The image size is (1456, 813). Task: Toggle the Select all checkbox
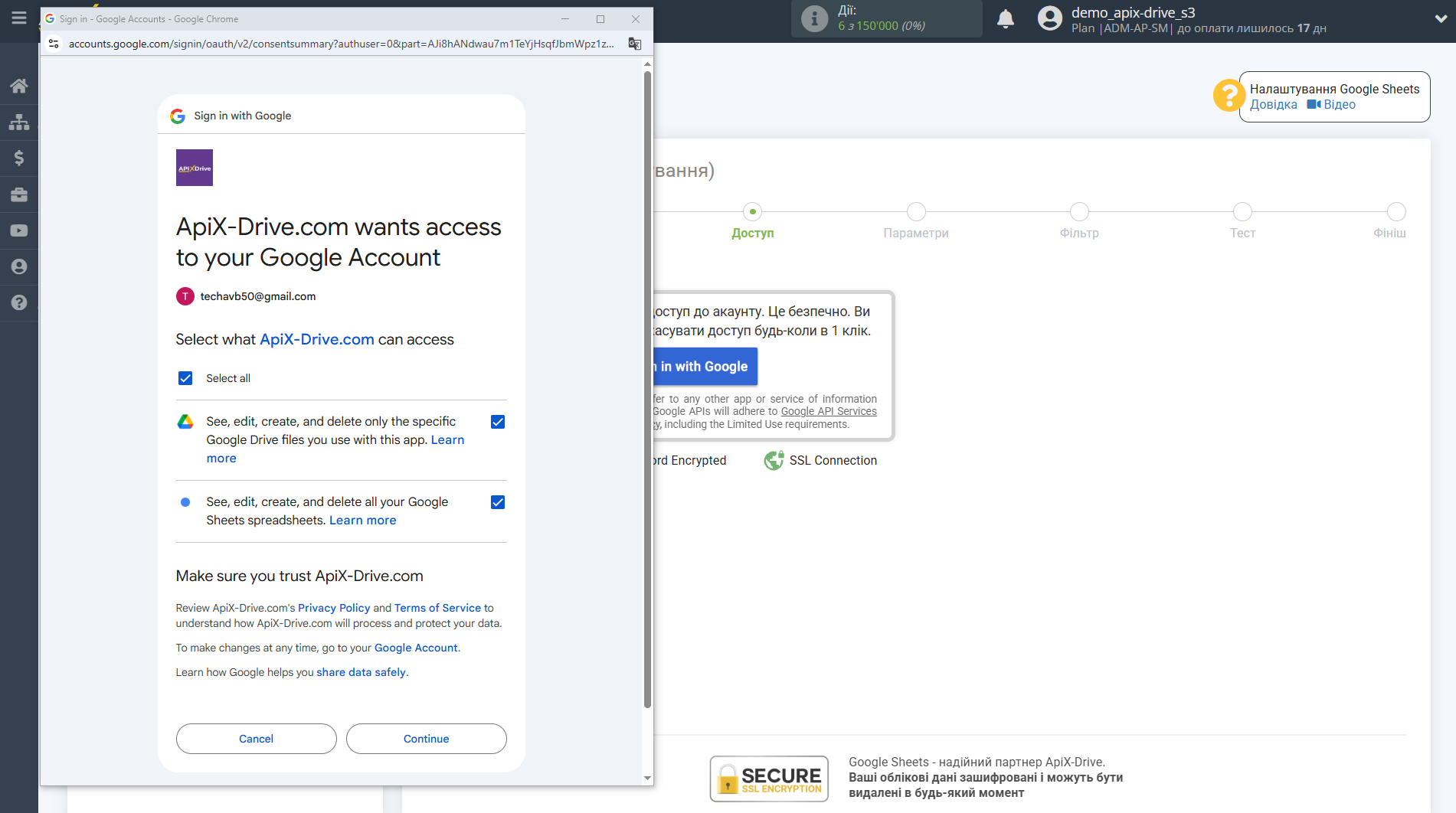pos(185,378)
